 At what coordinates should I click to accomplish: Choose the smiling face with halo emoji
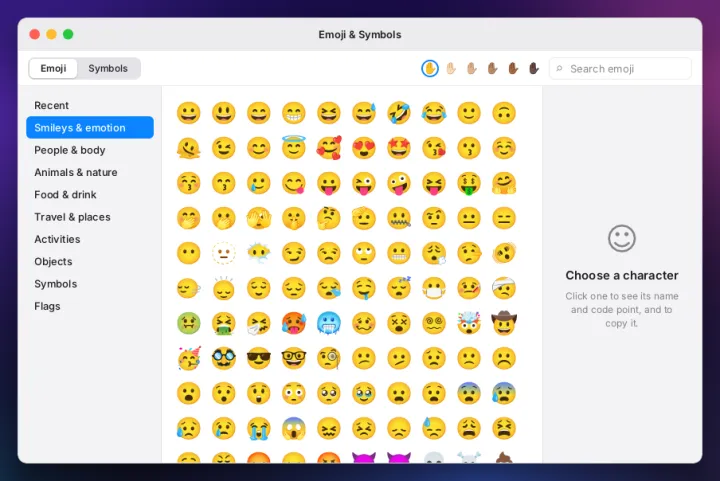pyautogui.click(x=293, y=147)
